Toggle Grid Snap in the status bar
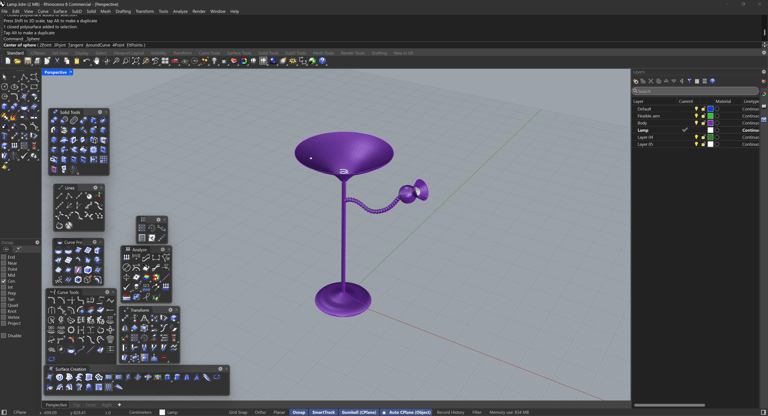Image resolution: width=768 pixels, height=416 pixels. [x=238, y=412]
